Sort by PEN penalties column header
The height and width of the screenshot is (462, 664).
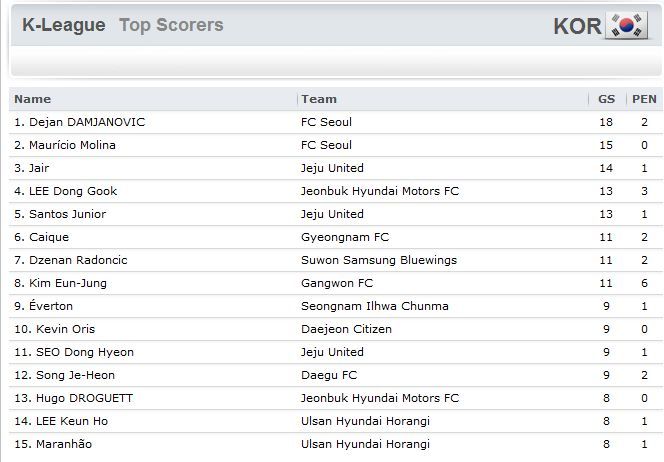tap(644, 99)
